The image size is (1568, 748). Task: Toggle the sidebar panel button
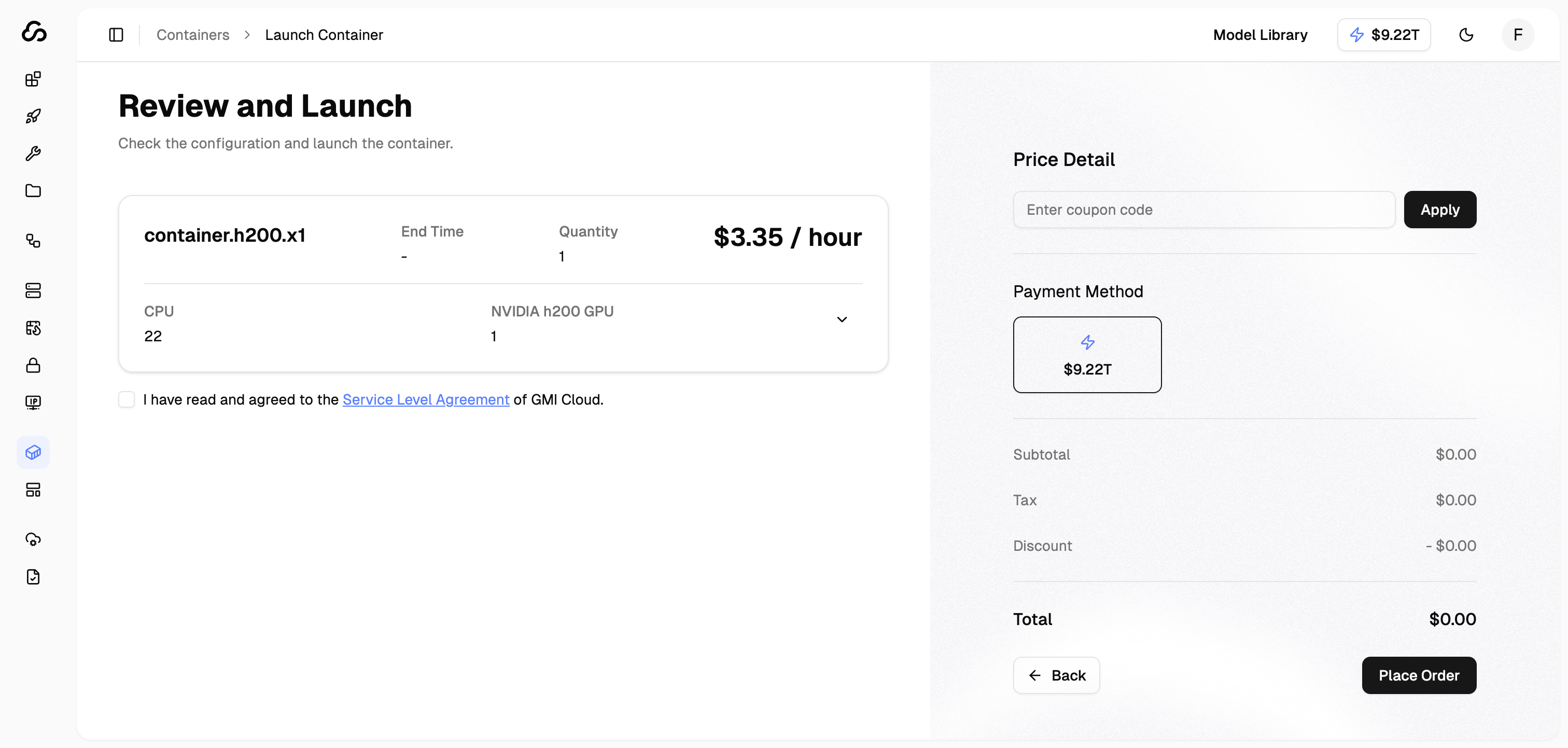(116, 35)
